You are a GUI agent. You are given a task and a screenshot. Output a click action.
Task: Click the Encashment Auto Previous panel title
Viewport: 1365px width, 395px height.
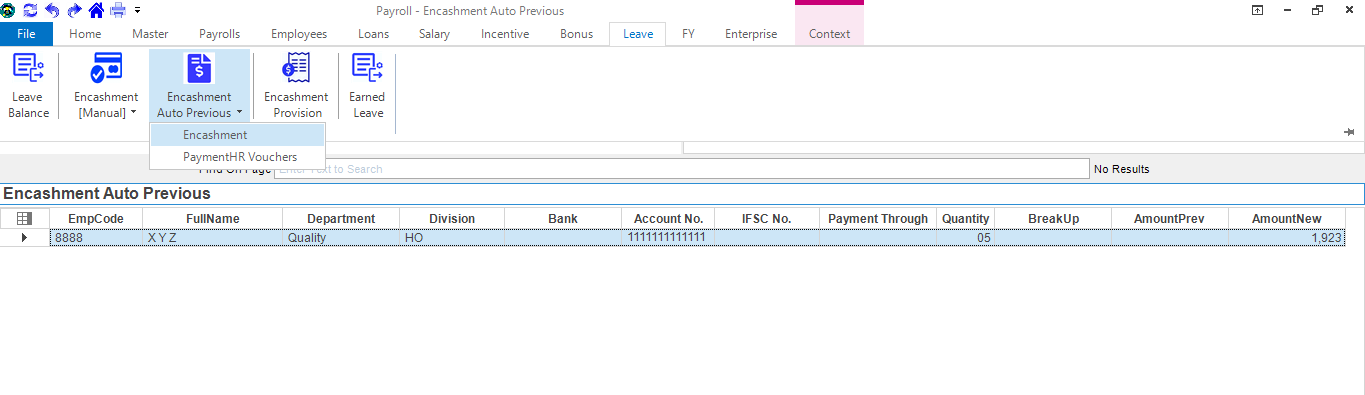107,194
